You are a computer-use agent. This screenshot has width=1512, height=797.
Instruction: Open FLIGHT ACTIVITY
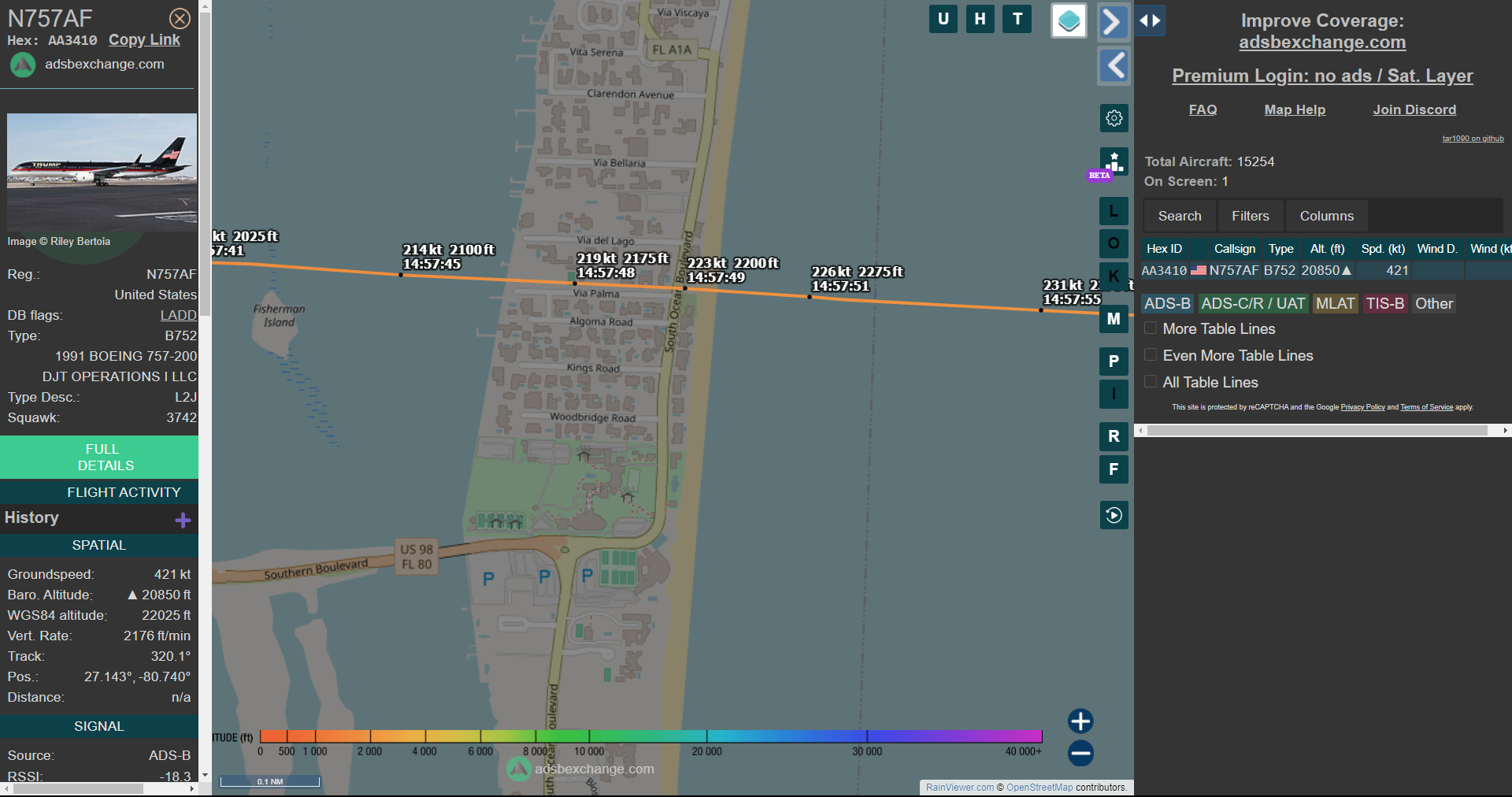coord(99,492)
